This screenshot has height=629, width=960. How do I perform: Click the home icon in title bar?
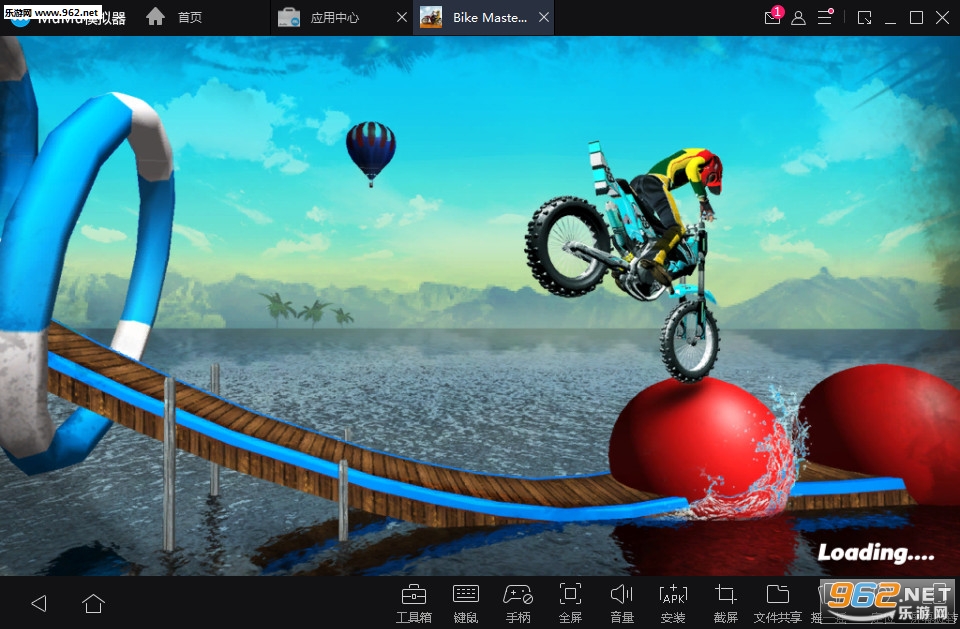156,17
